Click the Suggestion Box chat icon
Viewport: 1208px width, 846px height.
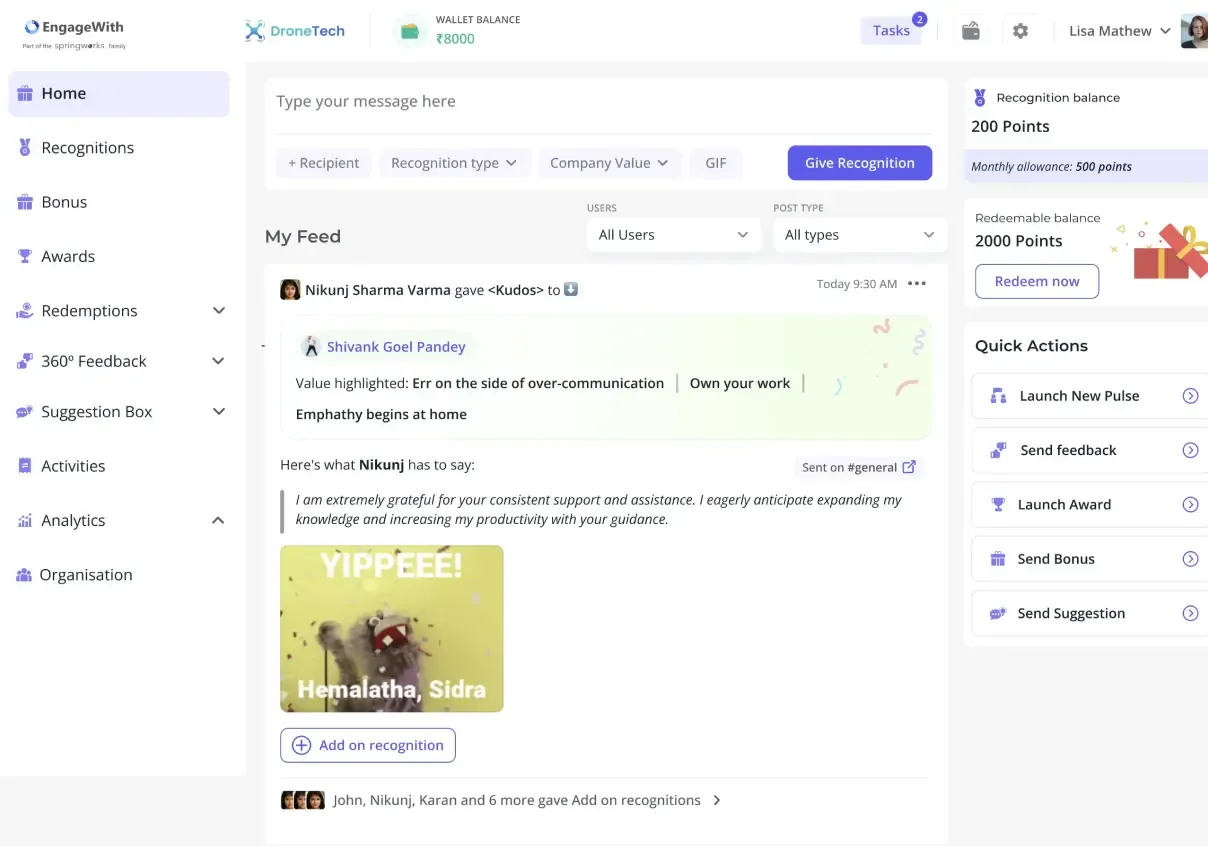pos(25,412)
